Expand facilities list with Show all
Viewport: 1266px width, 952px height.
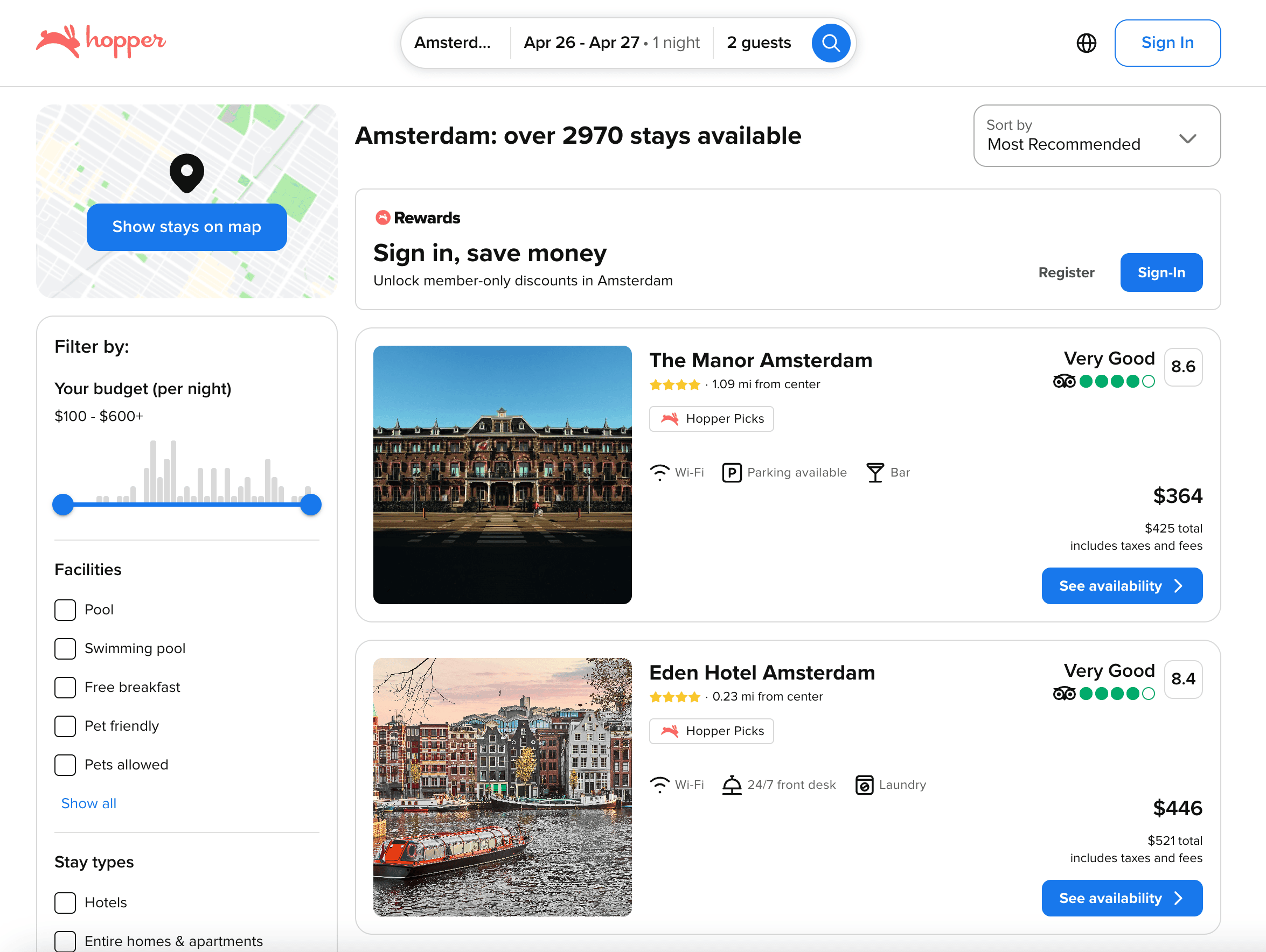click(89, 804)
